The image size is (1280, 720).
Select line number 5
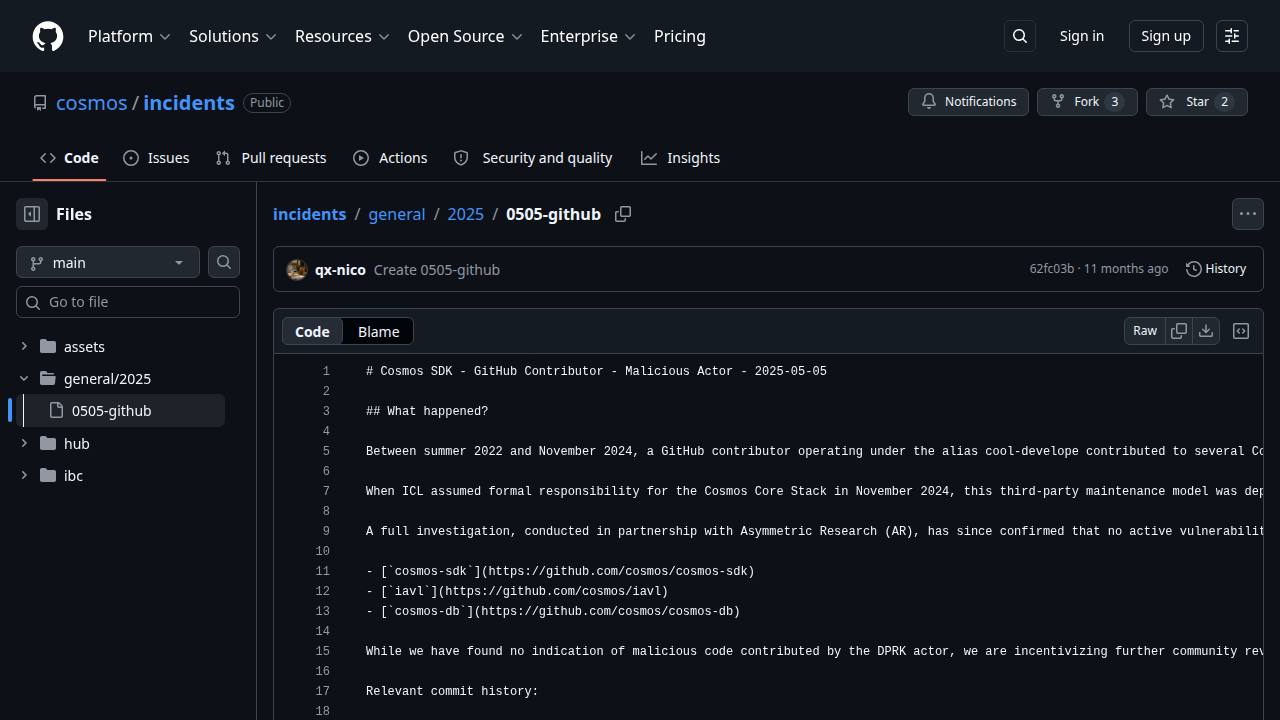[326, 451]
